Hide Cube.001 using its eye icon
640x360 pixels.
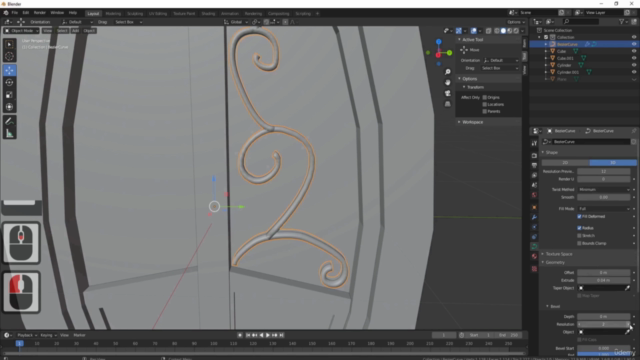click(x=634, y=58)
